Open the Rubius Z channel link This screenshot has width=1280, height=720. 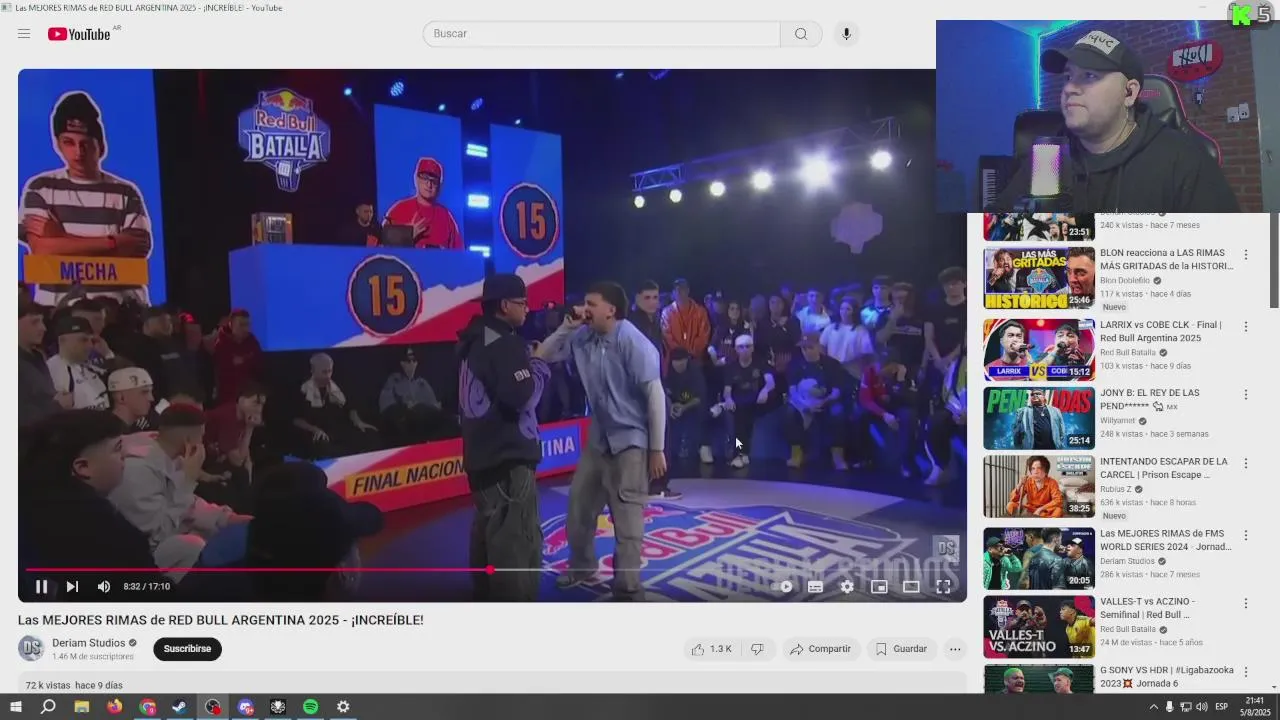click(x=1116, y=489)
